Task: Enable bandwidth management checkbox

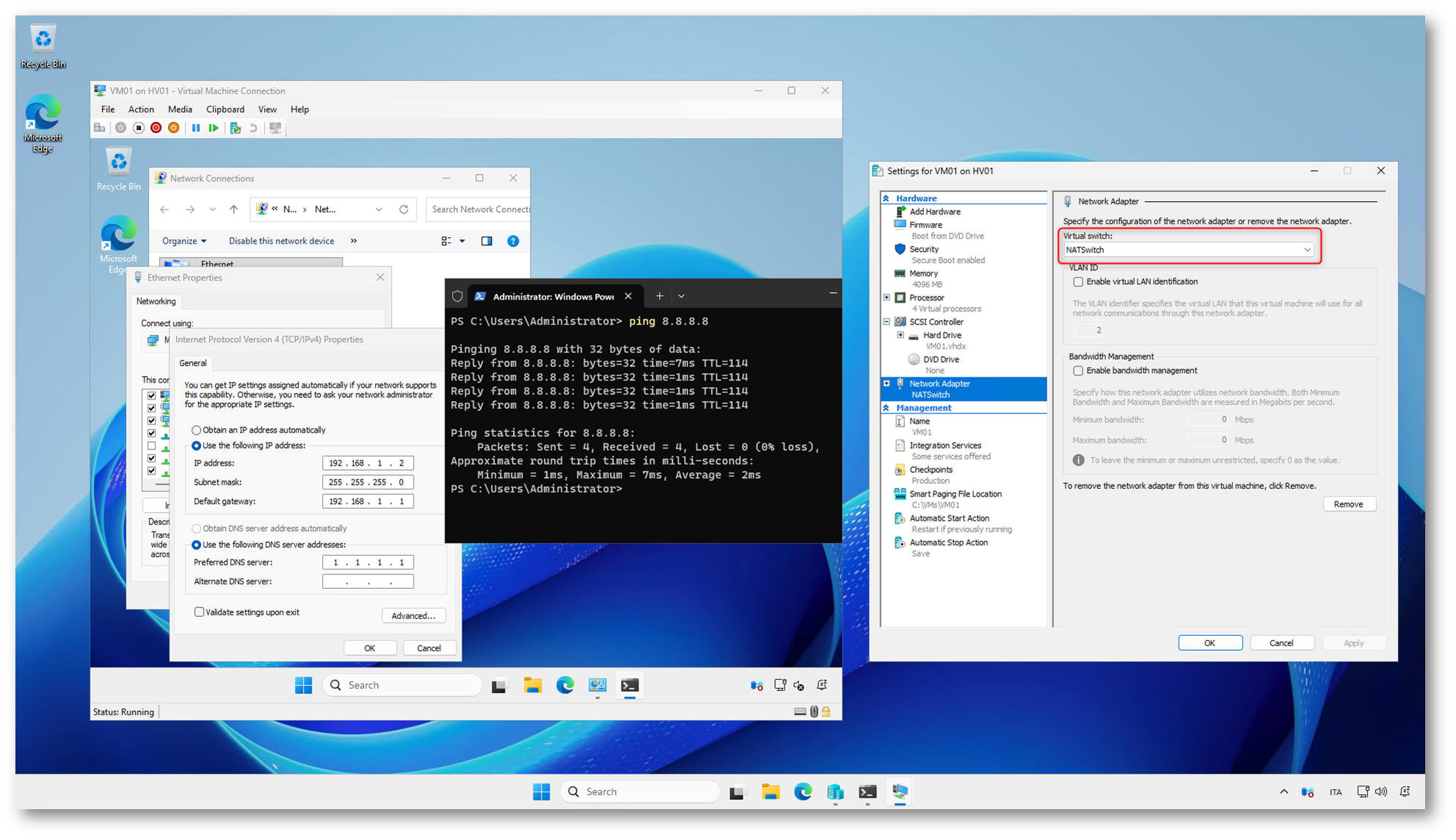Action: (1078, 371)
